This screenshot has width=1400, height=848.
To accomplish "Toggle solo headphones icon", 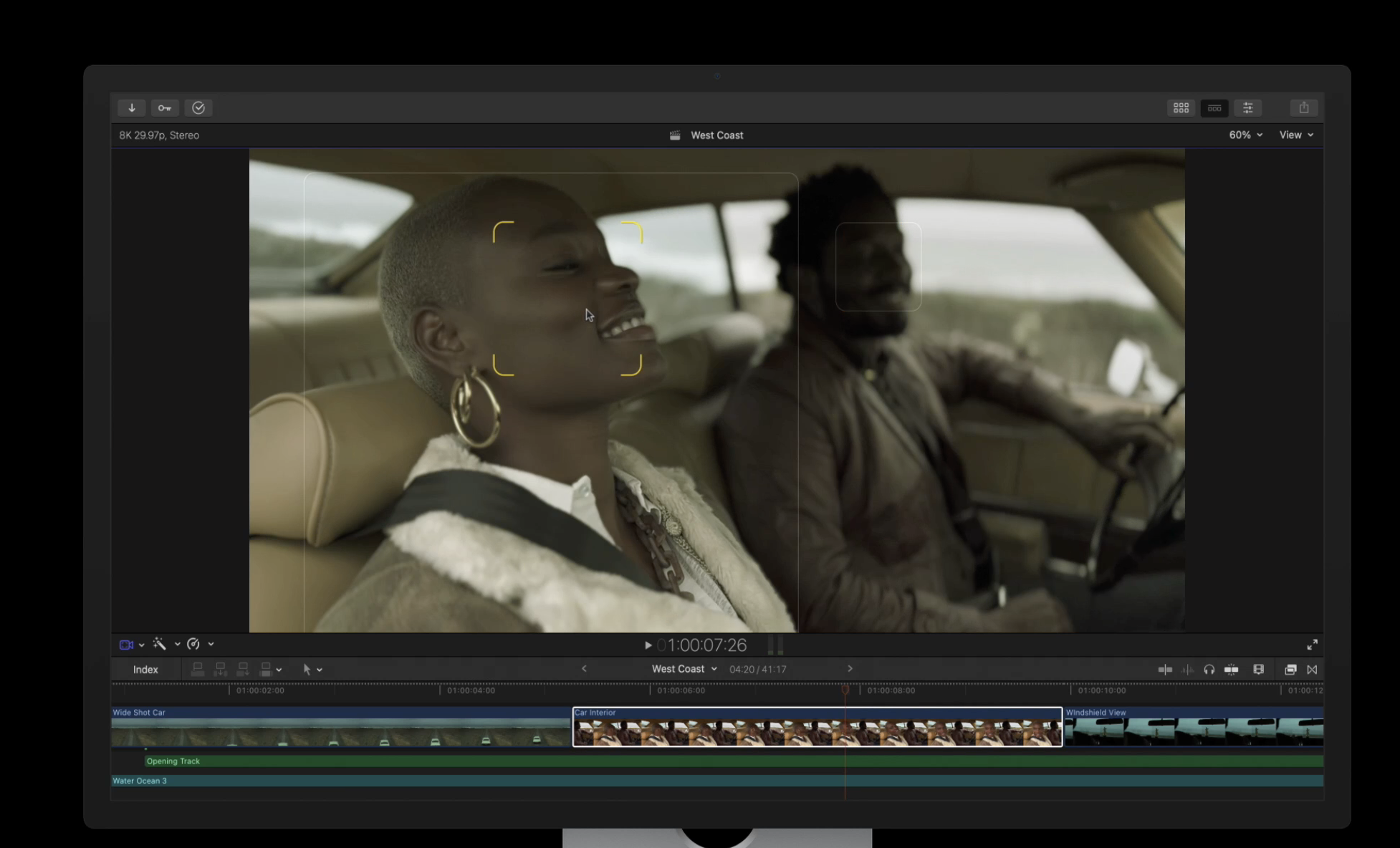I will coord(1209,670).
